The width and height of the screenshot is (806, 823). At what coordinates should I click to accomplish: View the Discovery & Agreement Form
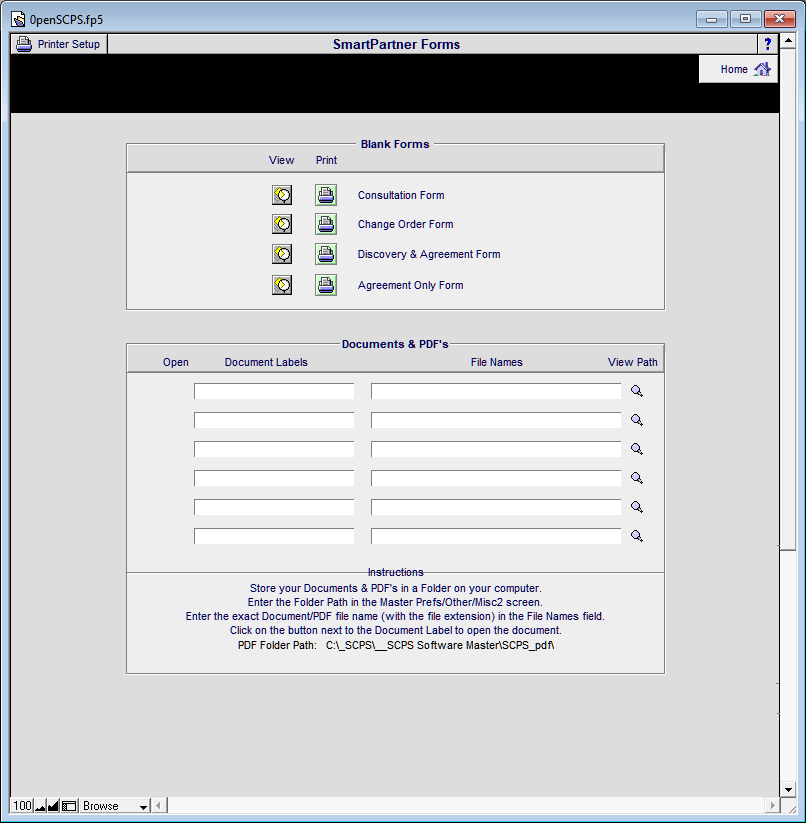282,254
